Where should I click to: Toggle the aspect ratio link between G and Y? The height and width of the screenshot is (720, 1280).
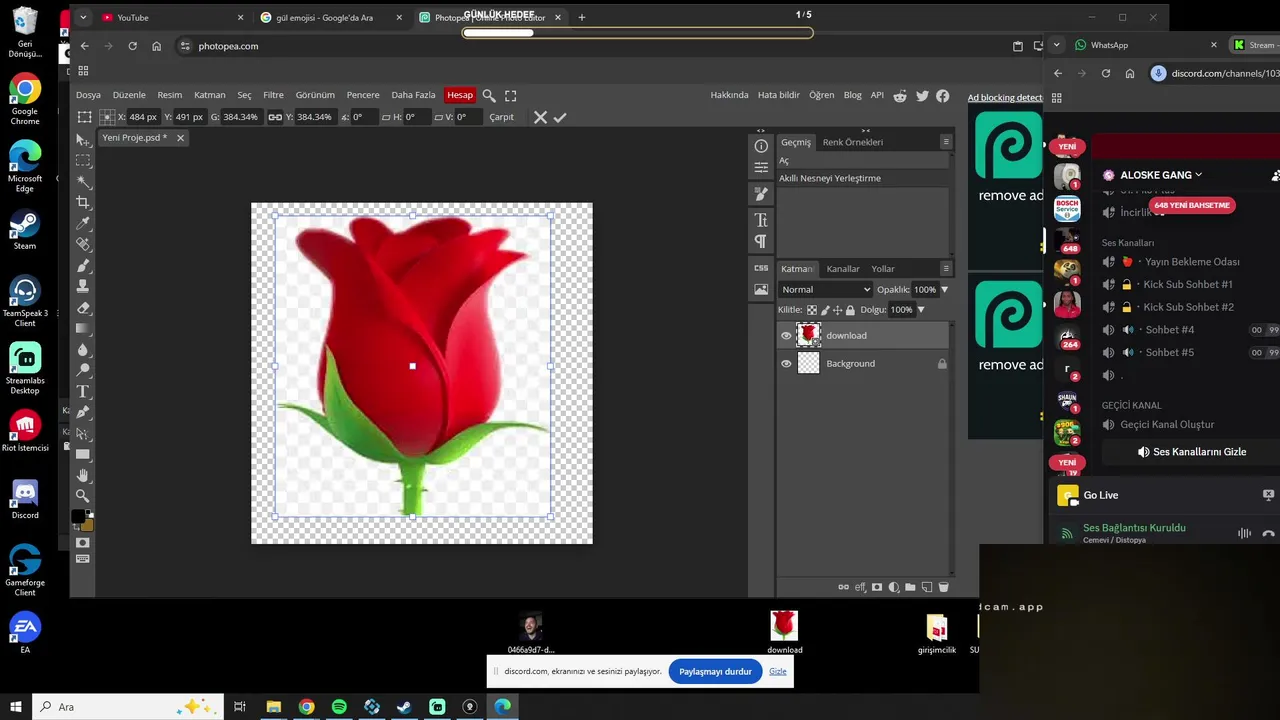point(275,117)
